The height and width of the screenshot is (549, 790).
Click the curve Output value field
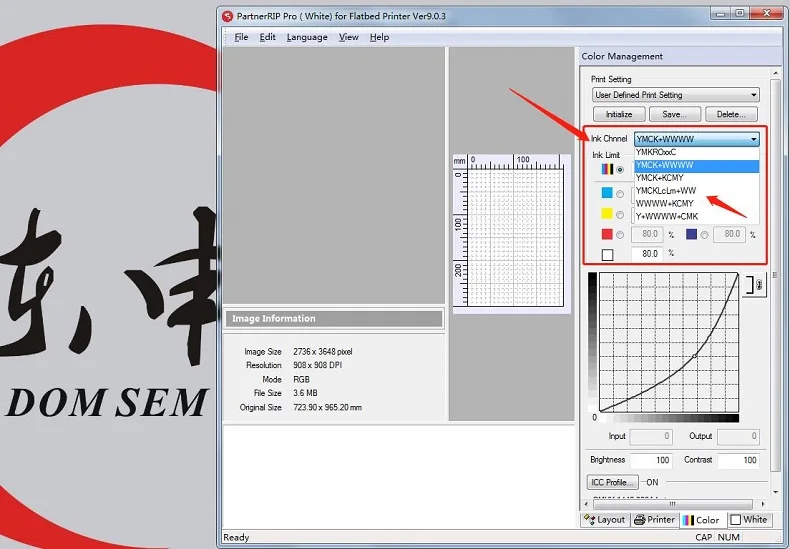(x=738, y=437)
